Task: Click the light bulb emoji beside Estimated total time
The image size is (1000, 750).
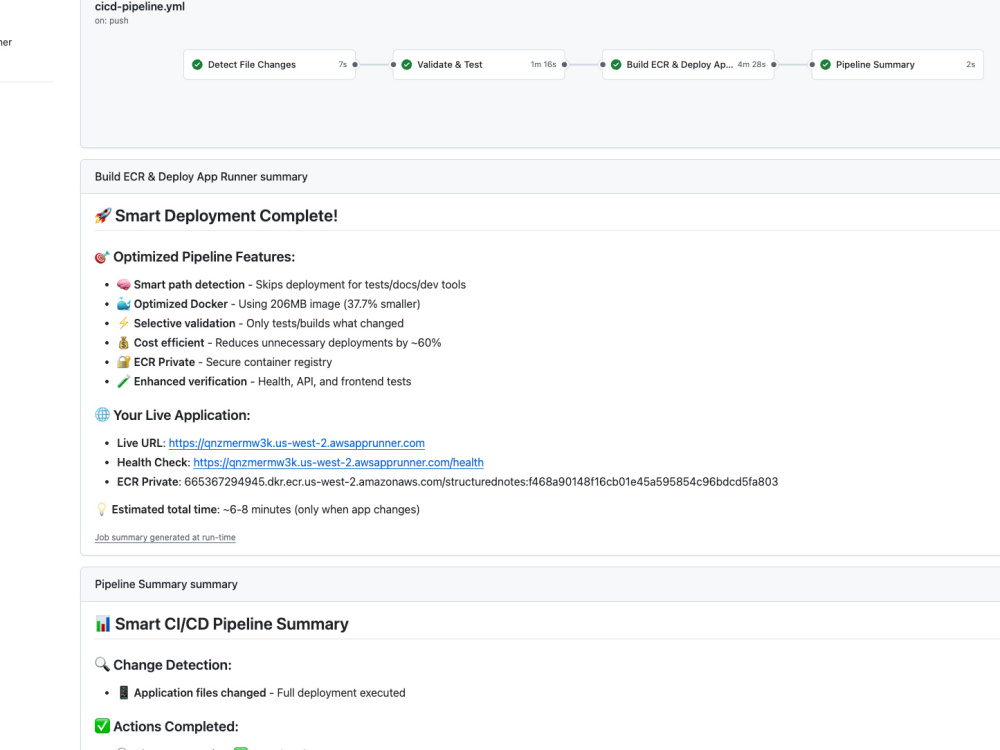Action: pyautogui.click(x=101, y=510)
